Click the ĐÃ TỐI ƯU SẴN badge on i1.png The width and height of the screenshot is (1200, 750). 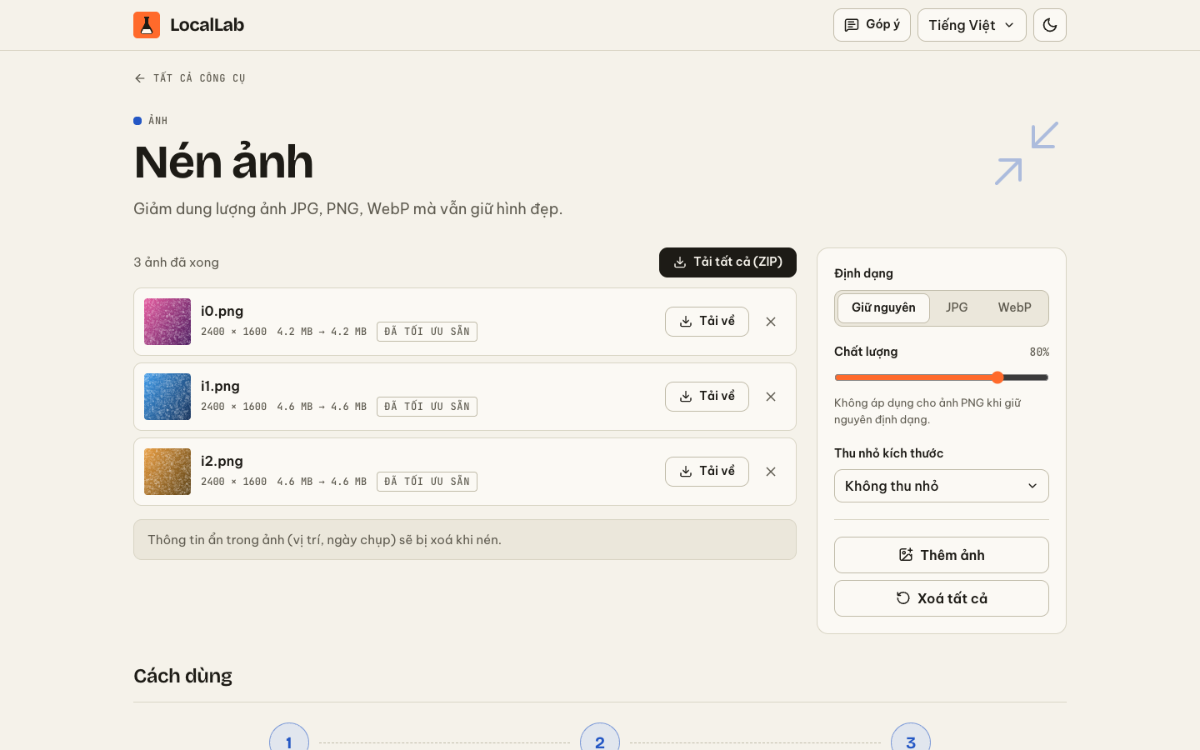coord(427,407)
